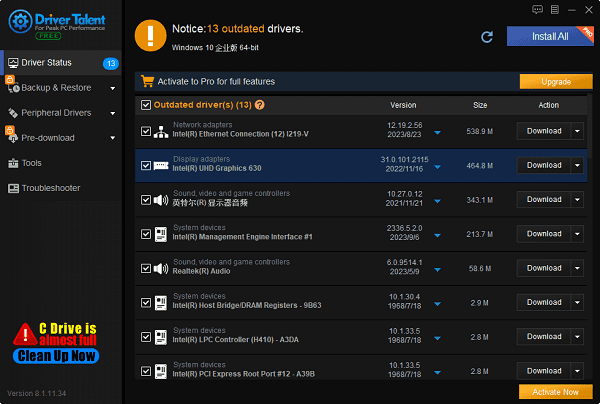The width and height of the screenshot is (600, 404).
Task: Uncheck the LPC Controller (H410) driver
Action: point(146,337)
